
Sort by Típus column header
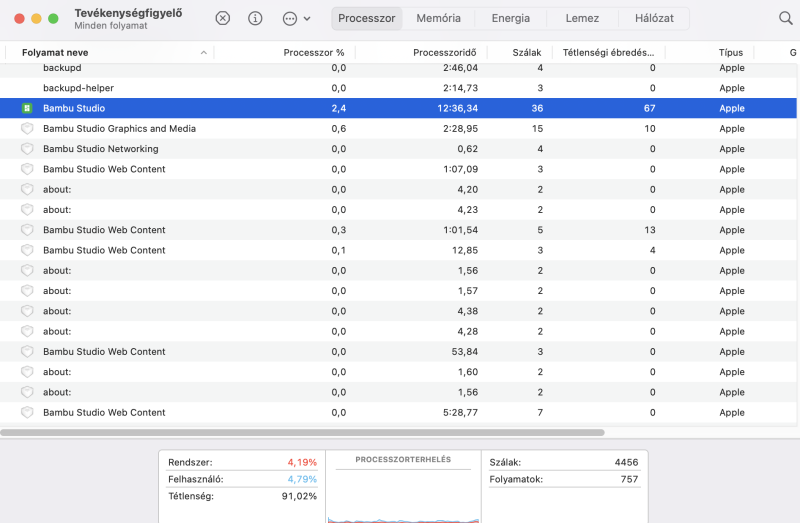tap(731, 53)
